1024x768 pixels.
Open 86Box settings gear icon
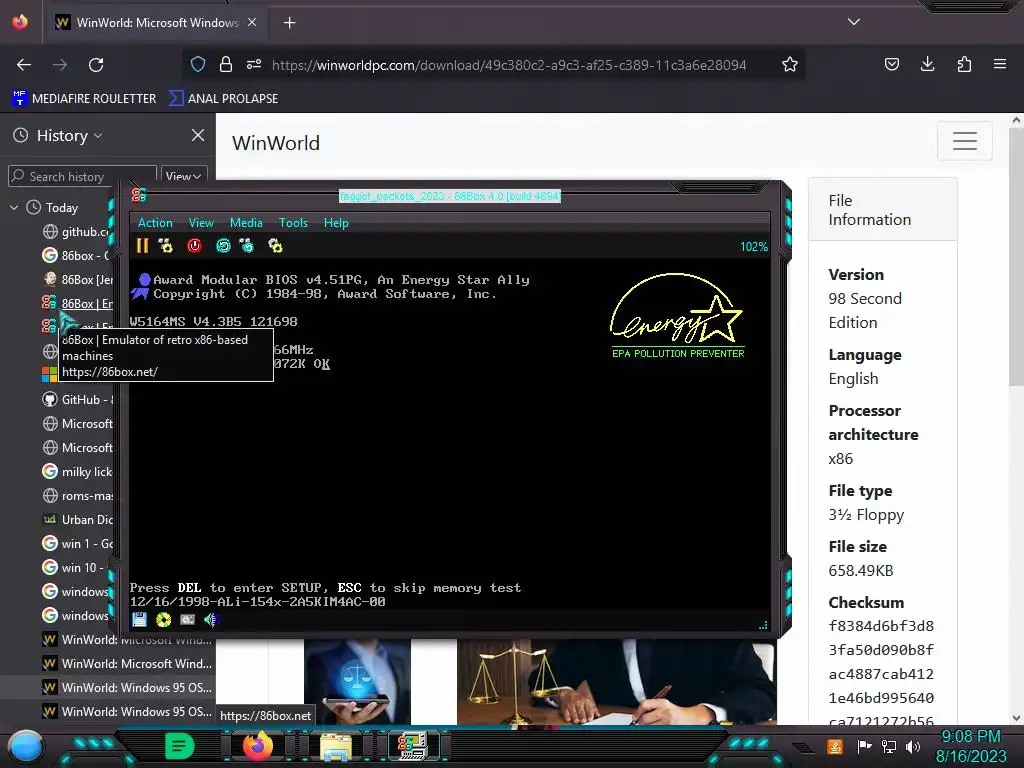click(276, 246)
